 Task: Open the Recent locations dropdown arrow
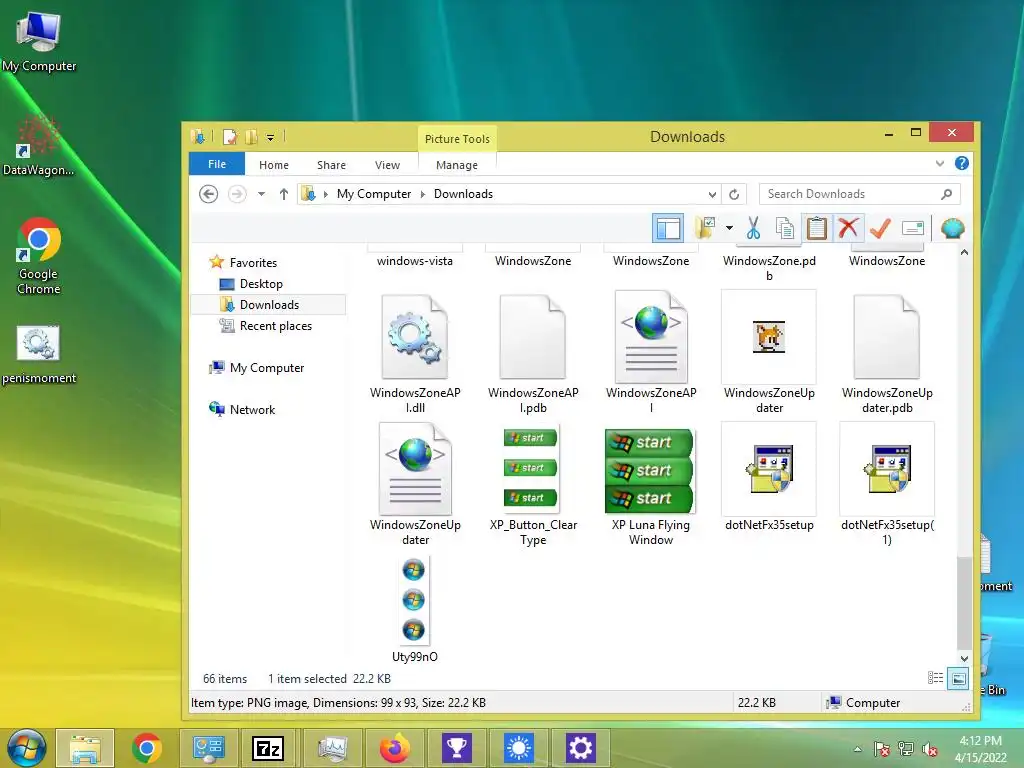click(261, 194)
